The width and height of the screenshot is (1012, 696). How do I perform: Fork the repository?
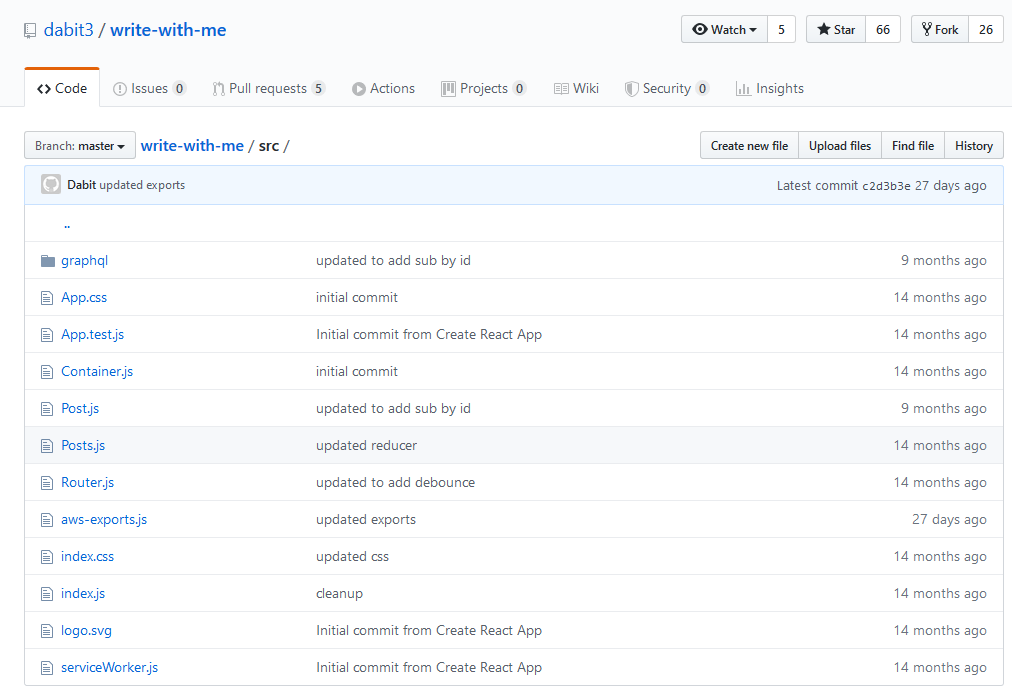click(938, 29)
